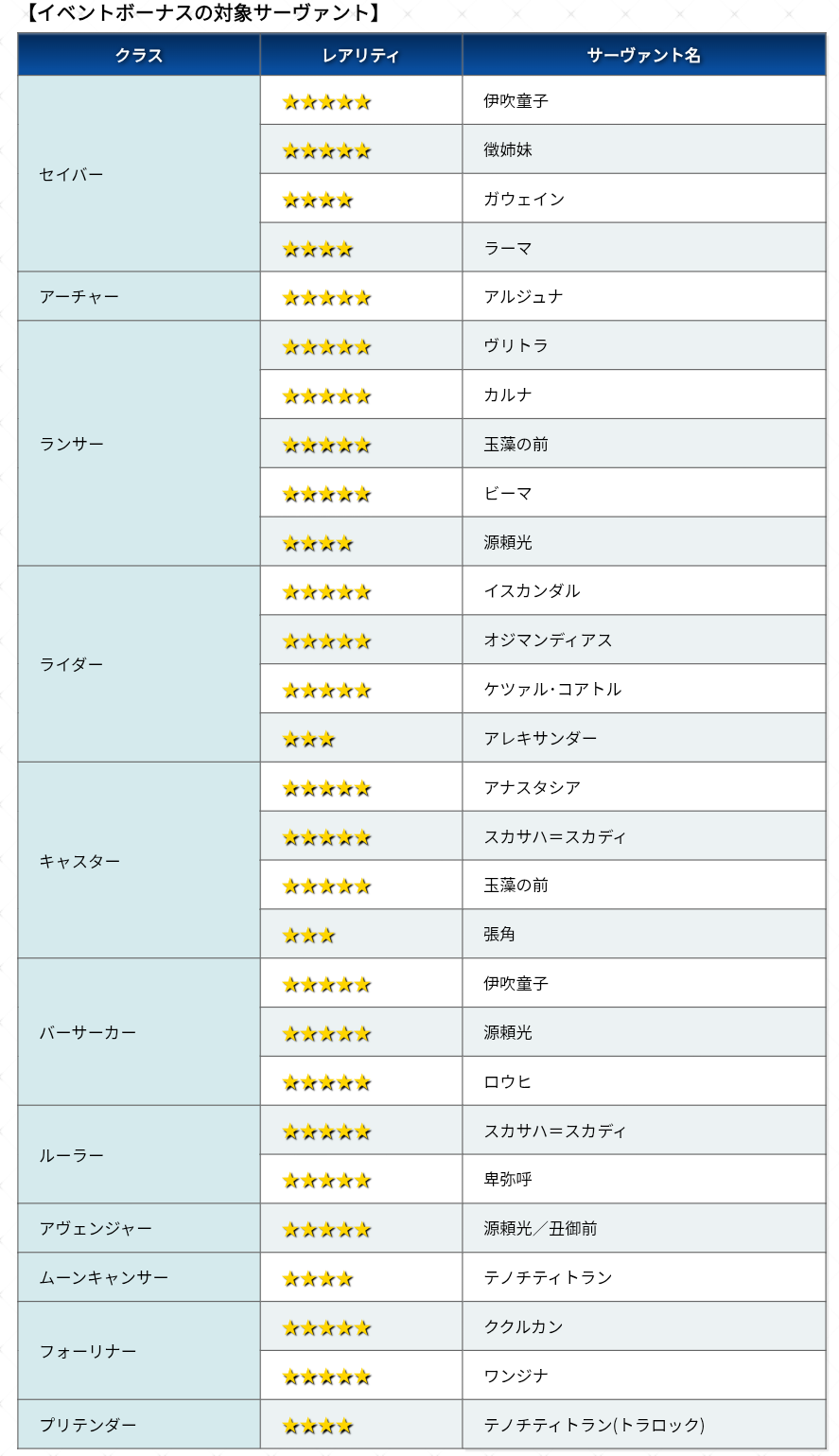
Task: Click servant name ククルカン
Action: [x=523, y=1326]
